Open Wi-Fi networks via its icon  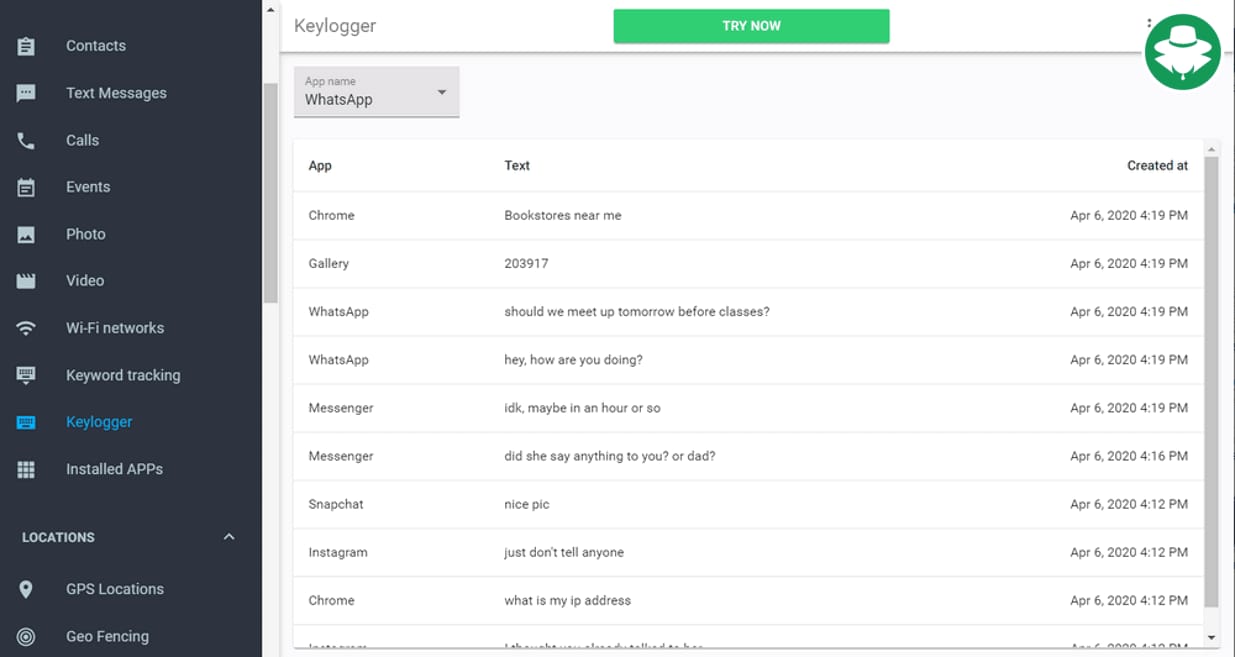(24, 327)
